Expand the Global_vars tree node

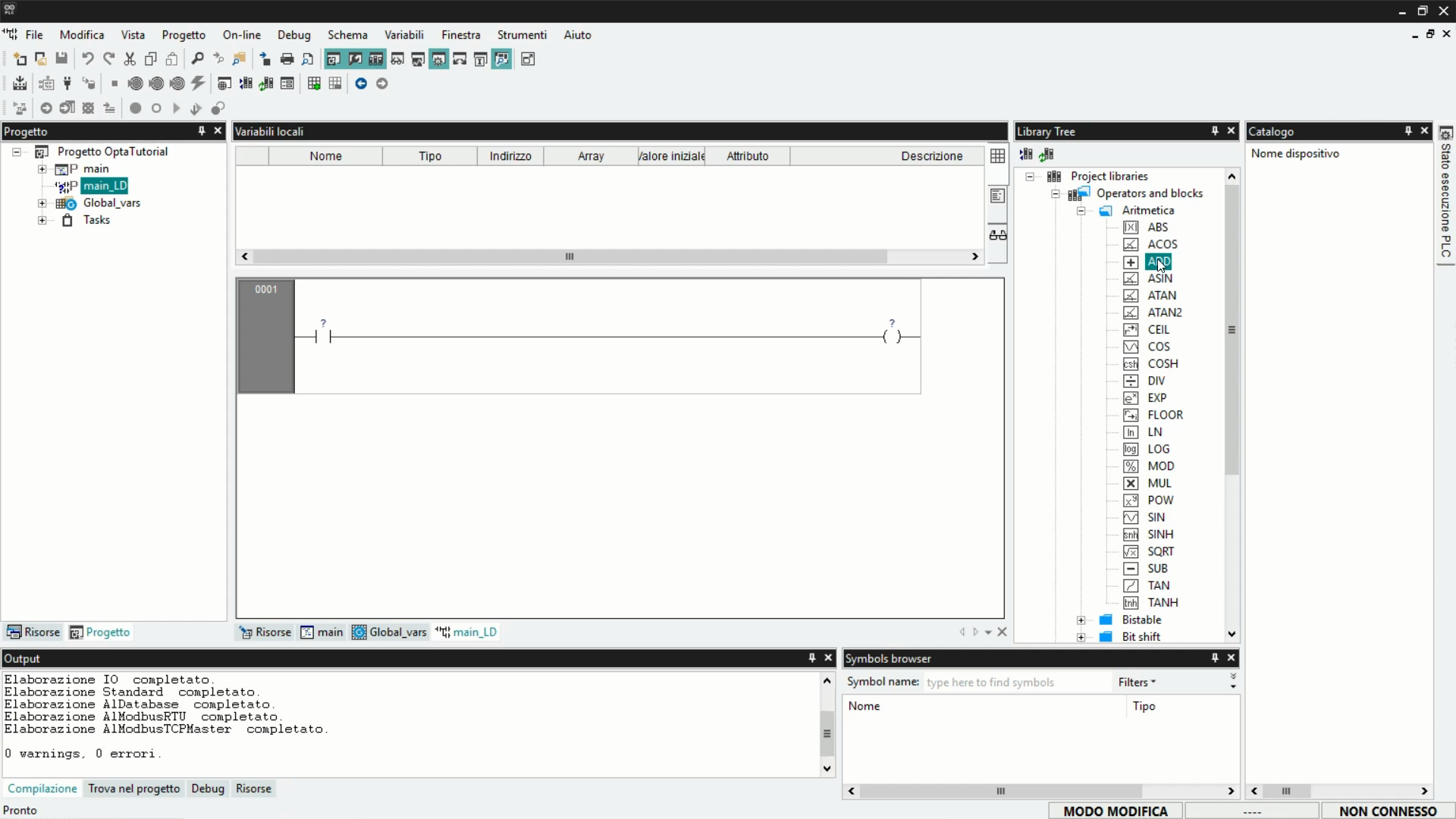point(42,203)
